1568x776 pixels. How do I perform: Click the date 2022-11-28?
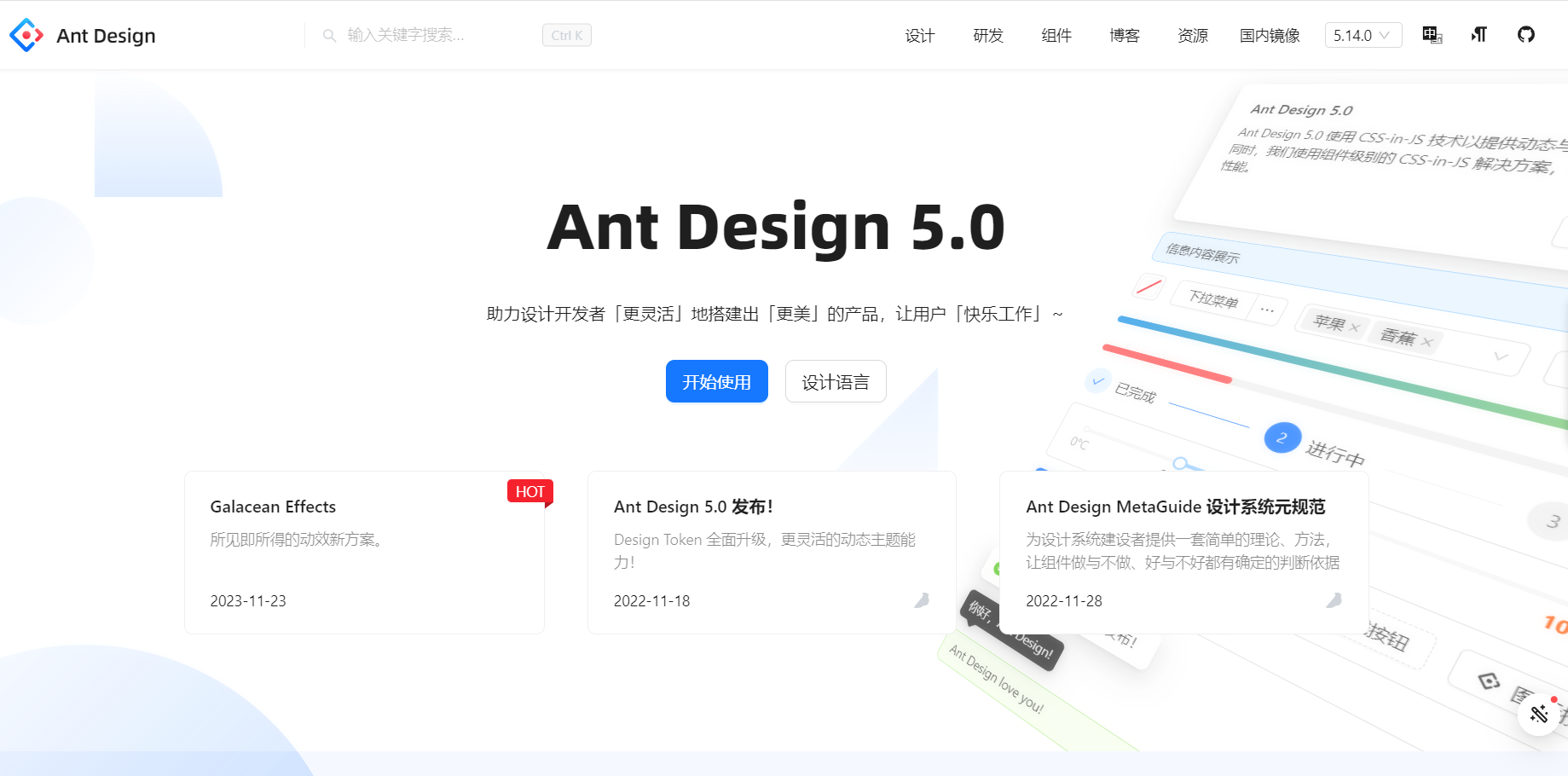tap(1064, 601)
